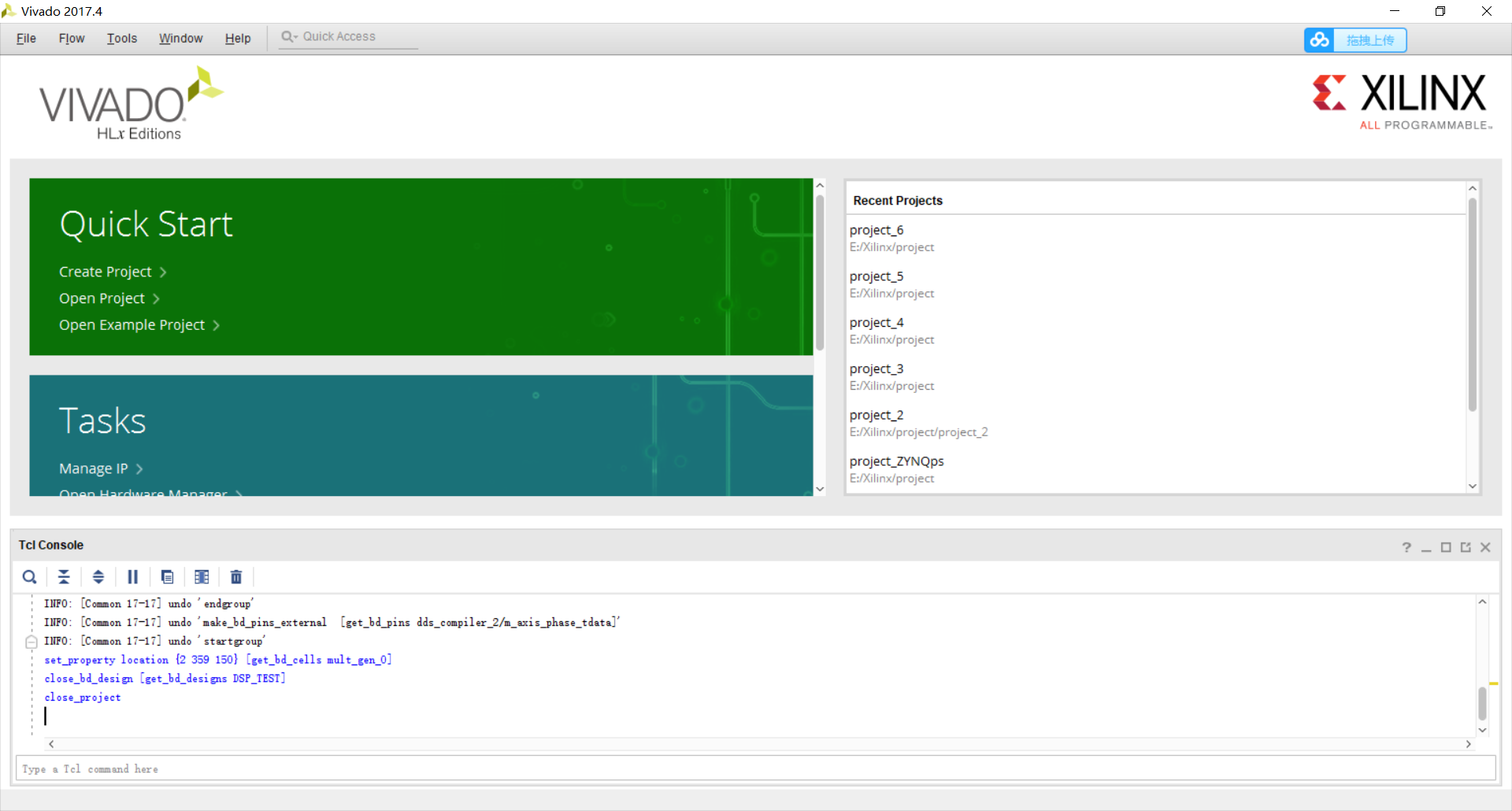Click scroll-down arrow of Quick Start panel
This screenshot has width=1512, height=811.
tap(820, 489)
